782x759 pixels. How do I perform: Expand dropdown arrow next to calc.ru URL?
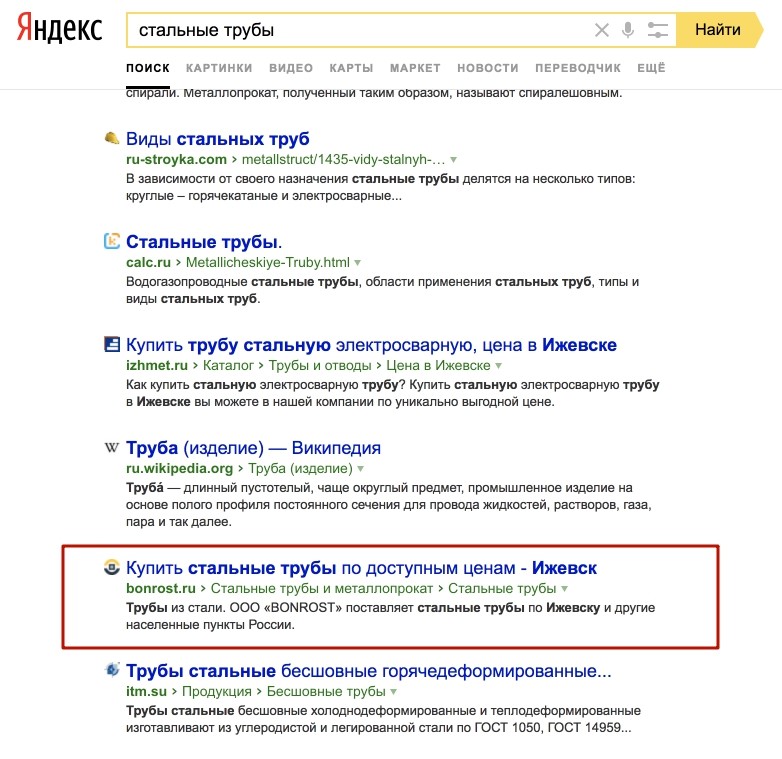[x=357, y=263]
